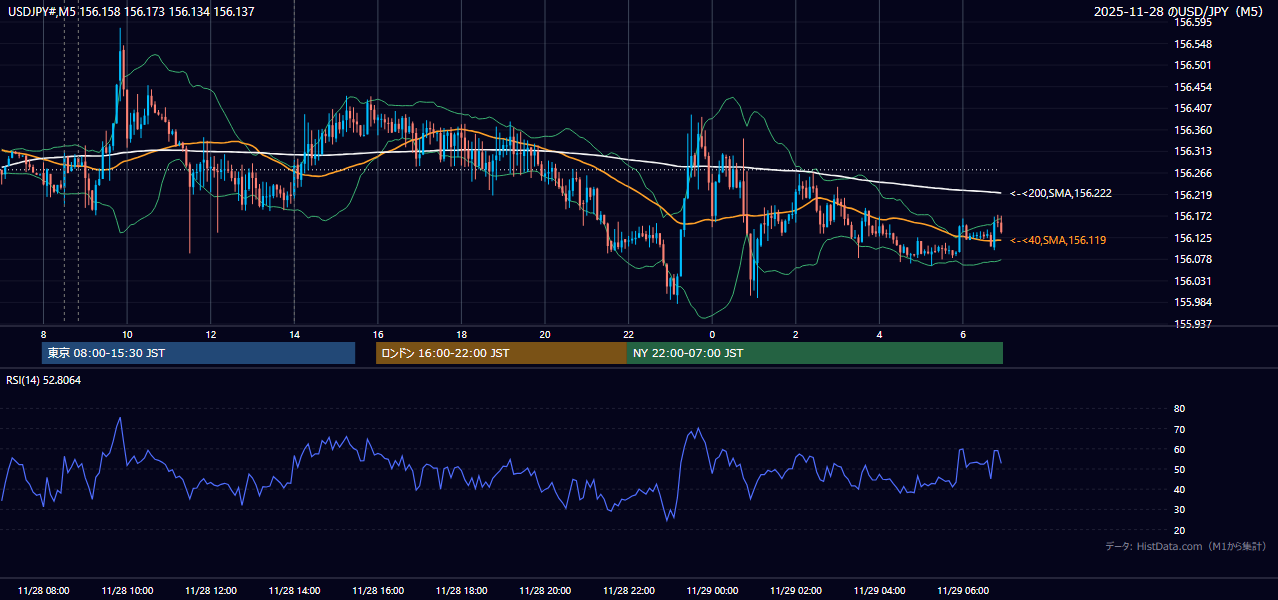
Task: Click price axis label 155.984
Action: point(1193,302)
